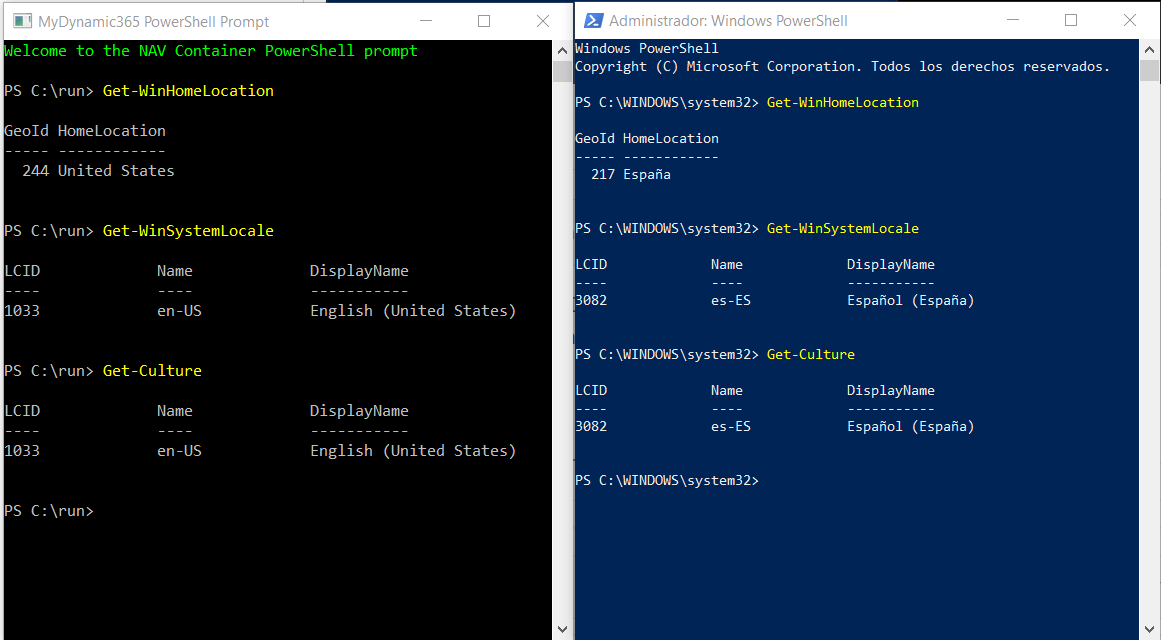Click the MyDynamic365 PowerShell Prompt window icon
Viewport: 1161px width, 640px height.
click(23, 21)
